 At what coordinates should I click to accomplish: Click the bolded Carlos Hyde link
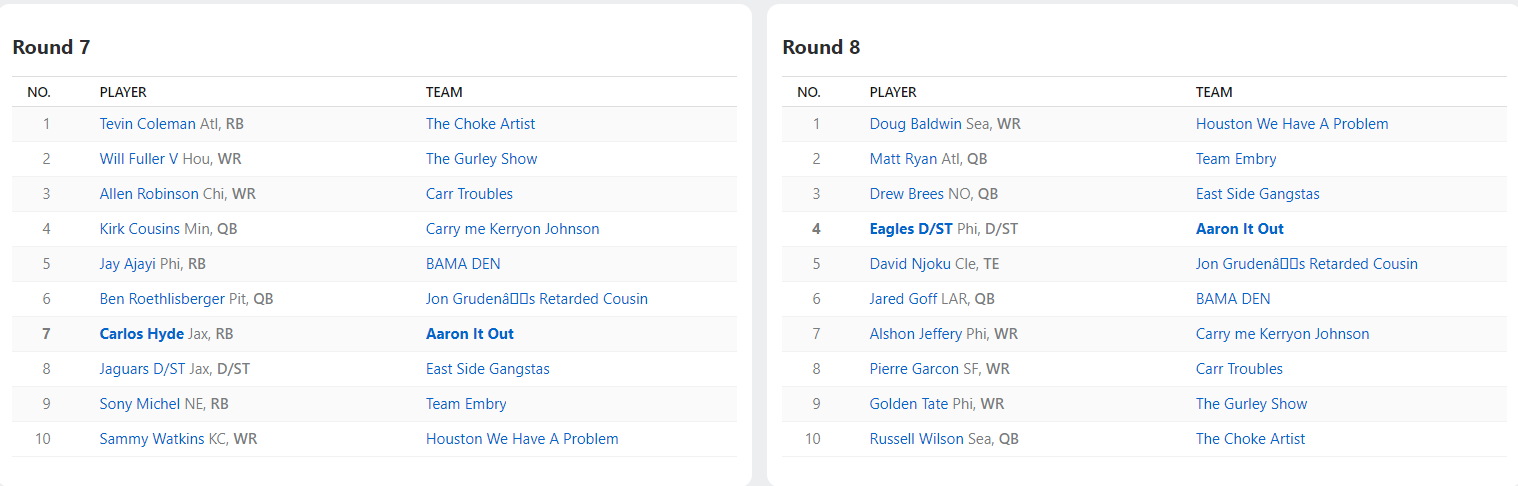[141, 334]
